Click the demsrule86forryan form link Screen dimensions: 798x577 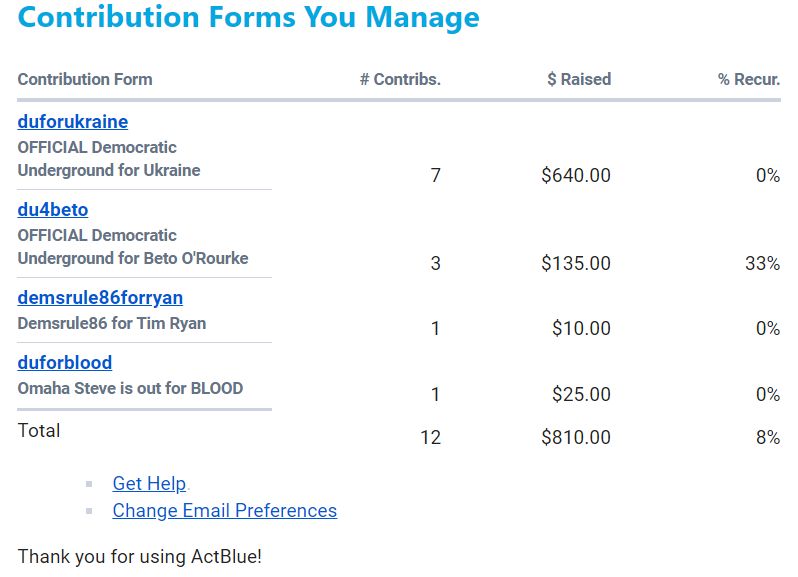(100, 298)
